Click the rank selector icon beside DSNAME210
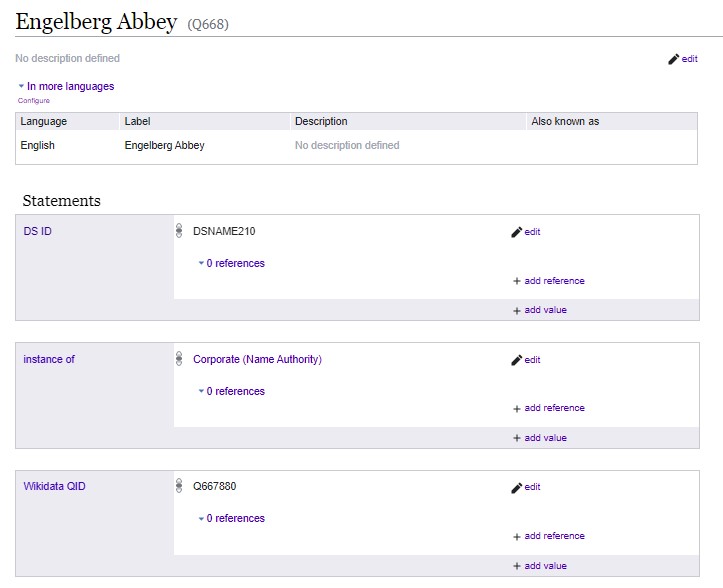 tap(179, 231)
